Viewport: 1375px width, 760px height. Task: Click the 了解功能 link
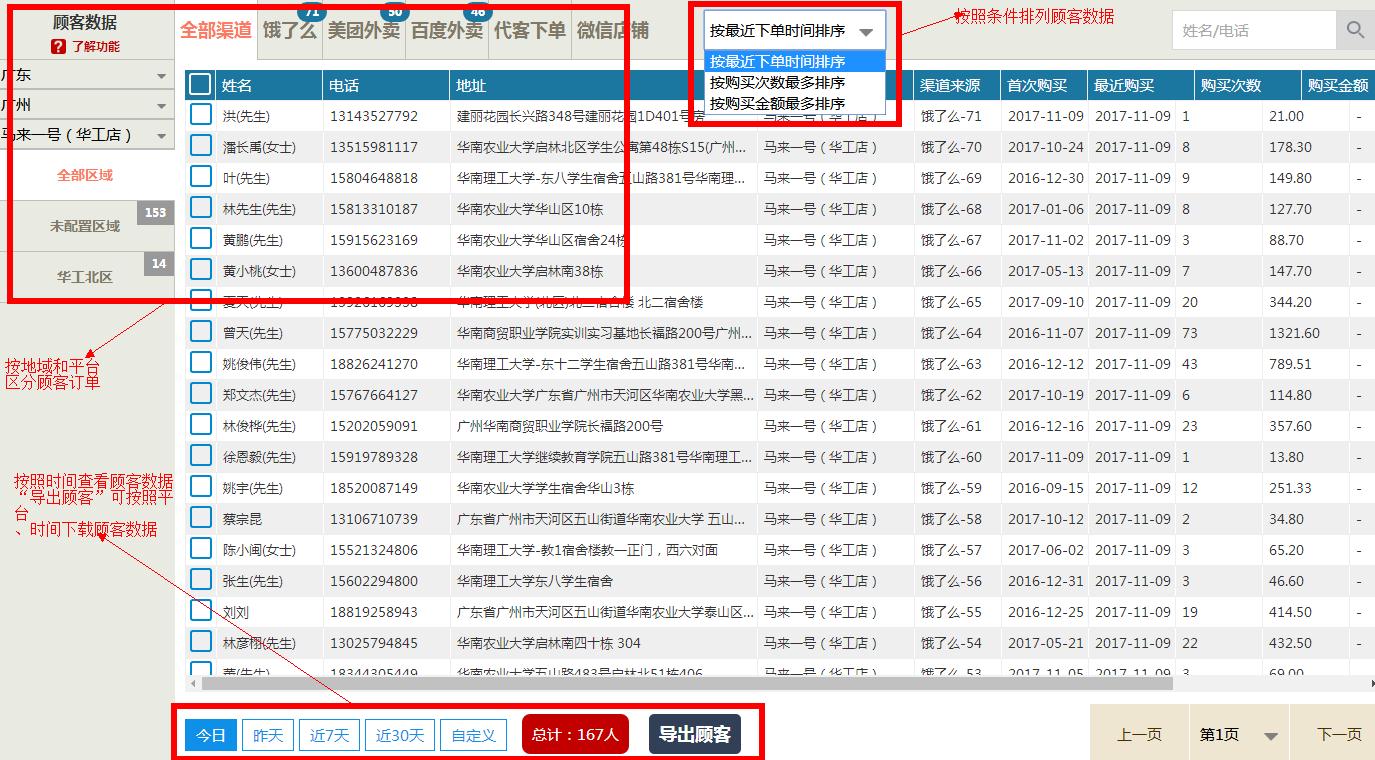96,47
